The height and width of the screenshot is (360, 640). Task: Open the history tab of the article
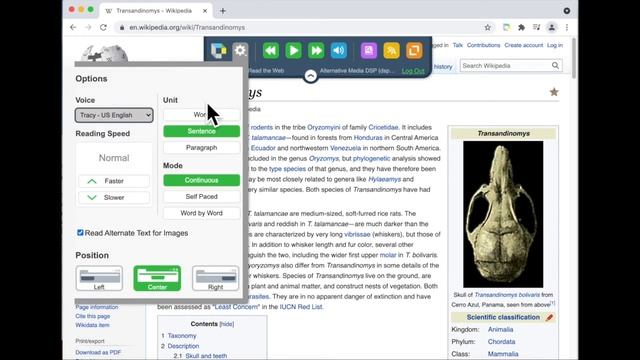point(443,67)
